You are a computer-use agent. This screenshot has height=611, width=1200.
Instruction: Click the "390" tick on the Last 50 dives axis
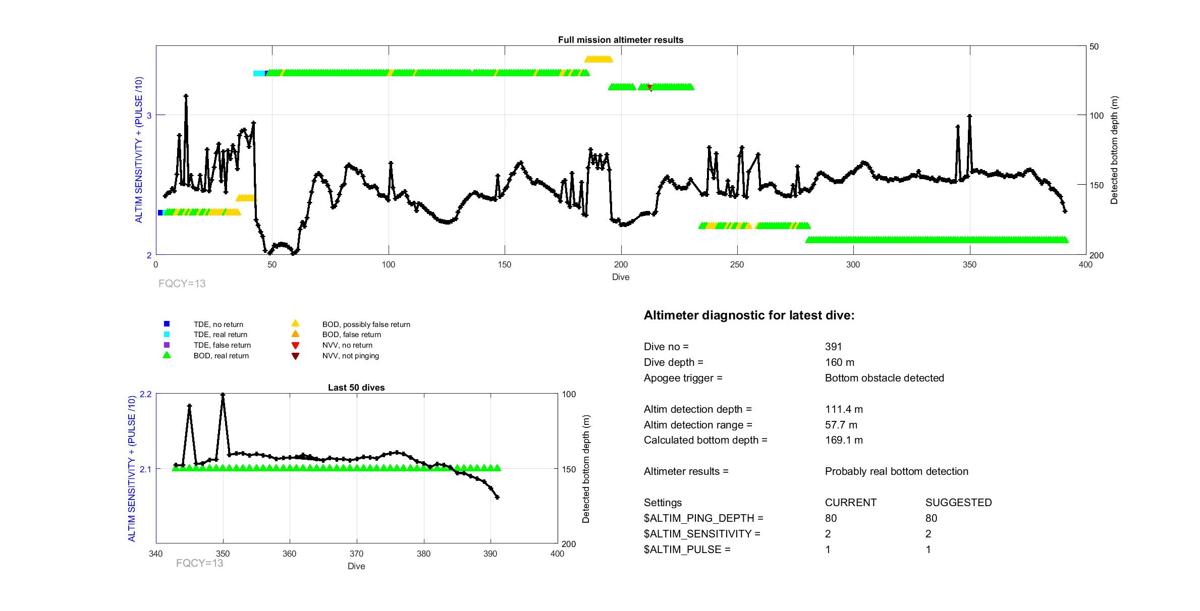tap(490, 554)
